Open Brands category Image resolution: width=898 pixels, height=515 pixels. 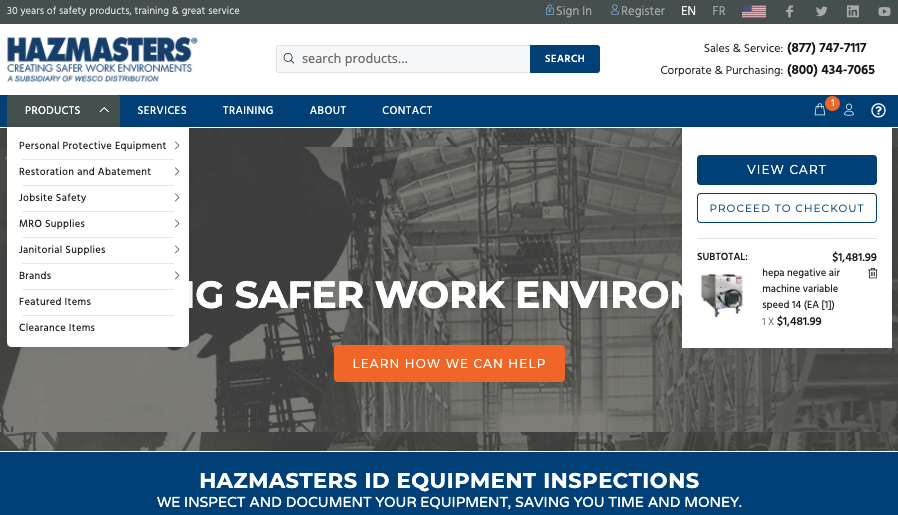point(35,276)
